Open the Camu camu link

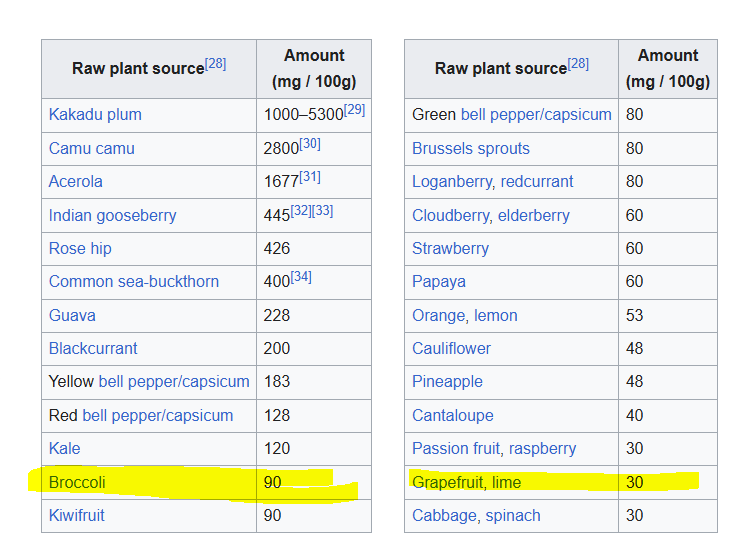point(92,148)
